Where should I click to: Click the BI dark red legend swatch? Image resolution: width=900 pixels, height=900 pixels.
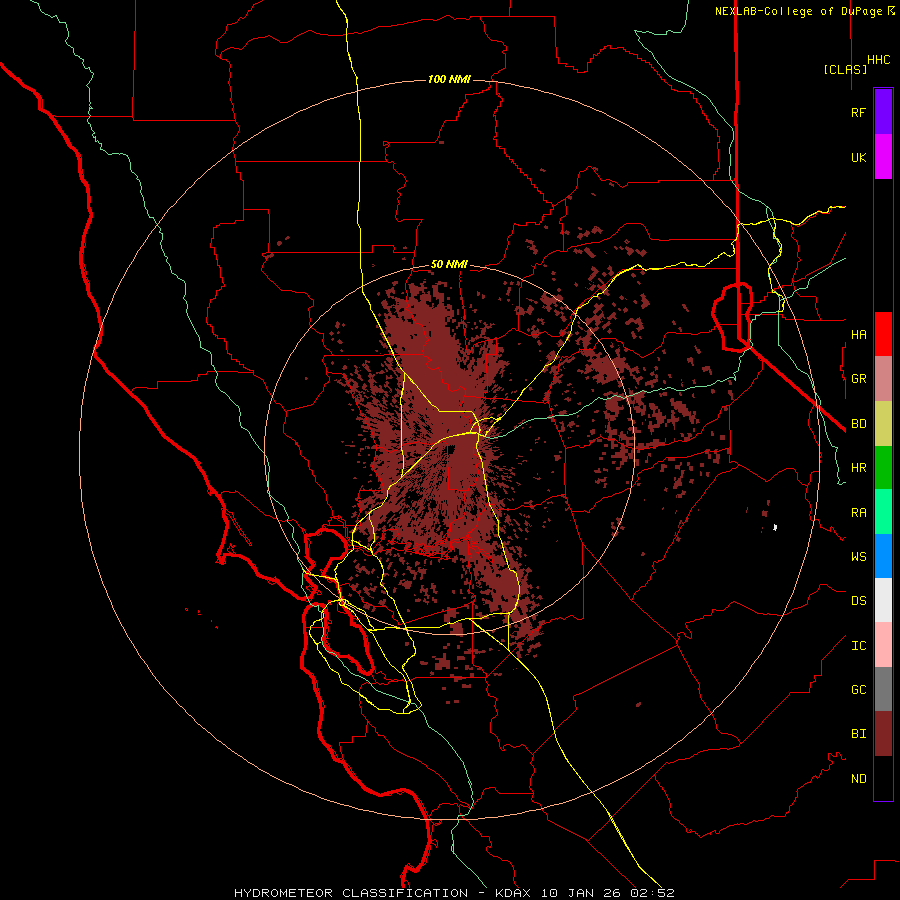[x=883, y=734]
